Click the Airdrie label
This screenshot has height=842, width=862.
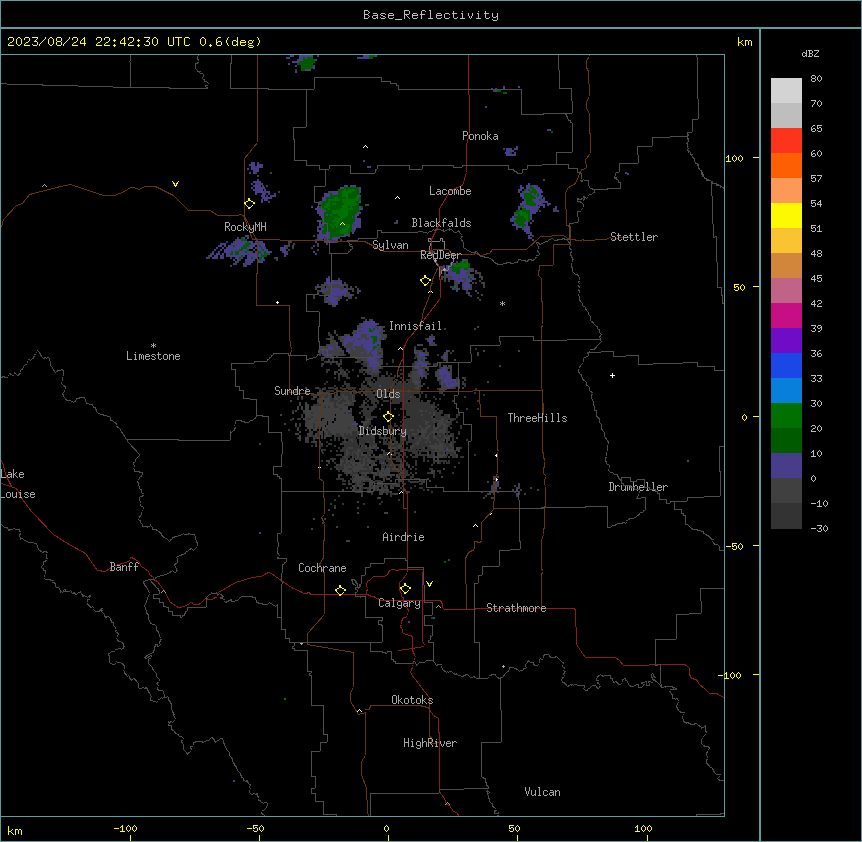click(x=404, y=537)
